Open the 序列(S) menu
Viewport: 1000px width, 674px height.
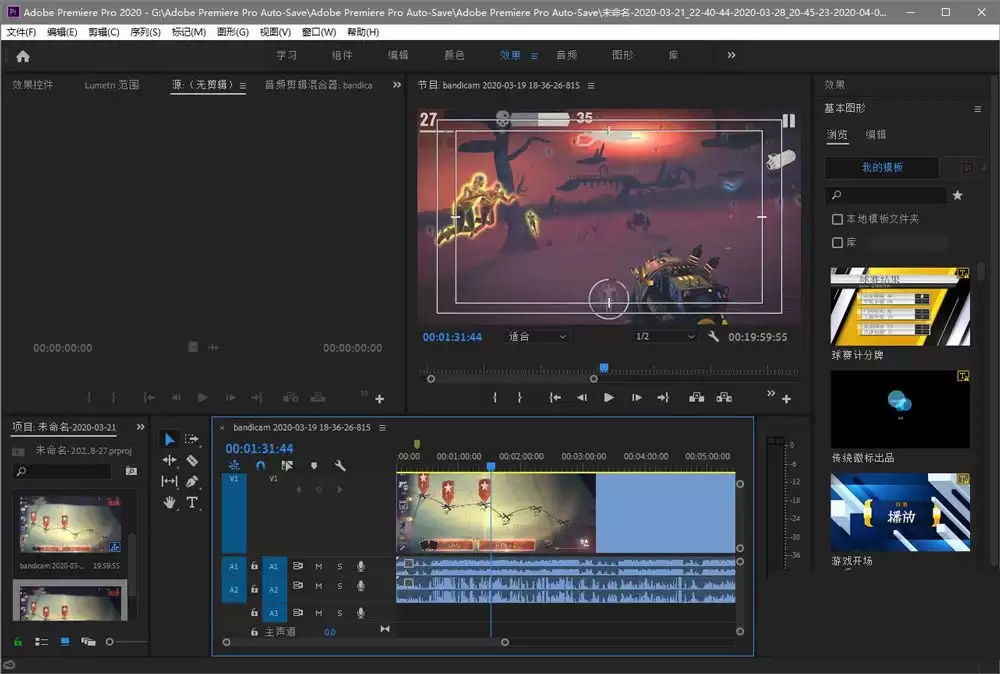coord(145,32)
